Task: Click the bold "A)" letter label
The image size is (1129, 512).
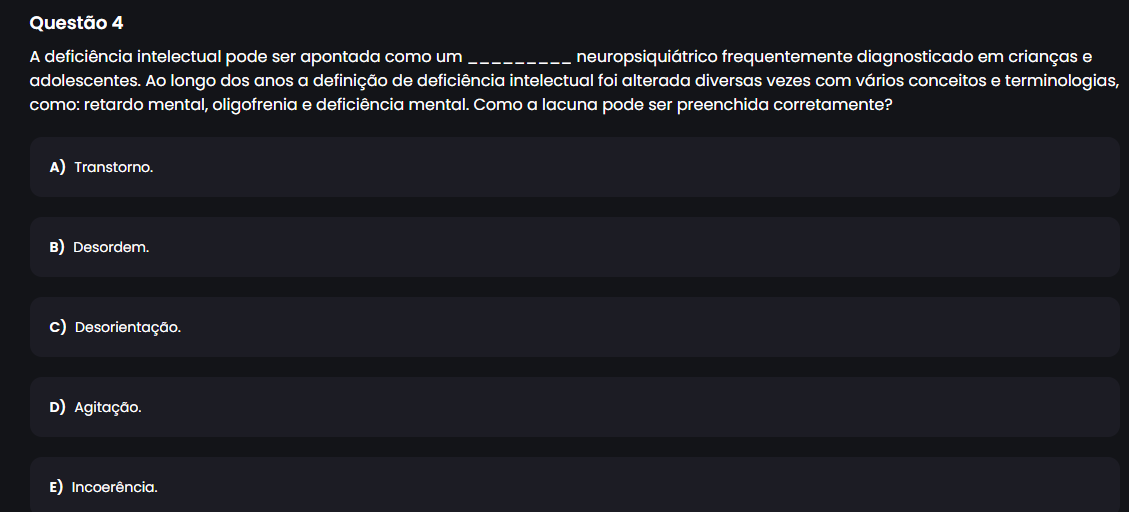Action: [x=57, y=167]
